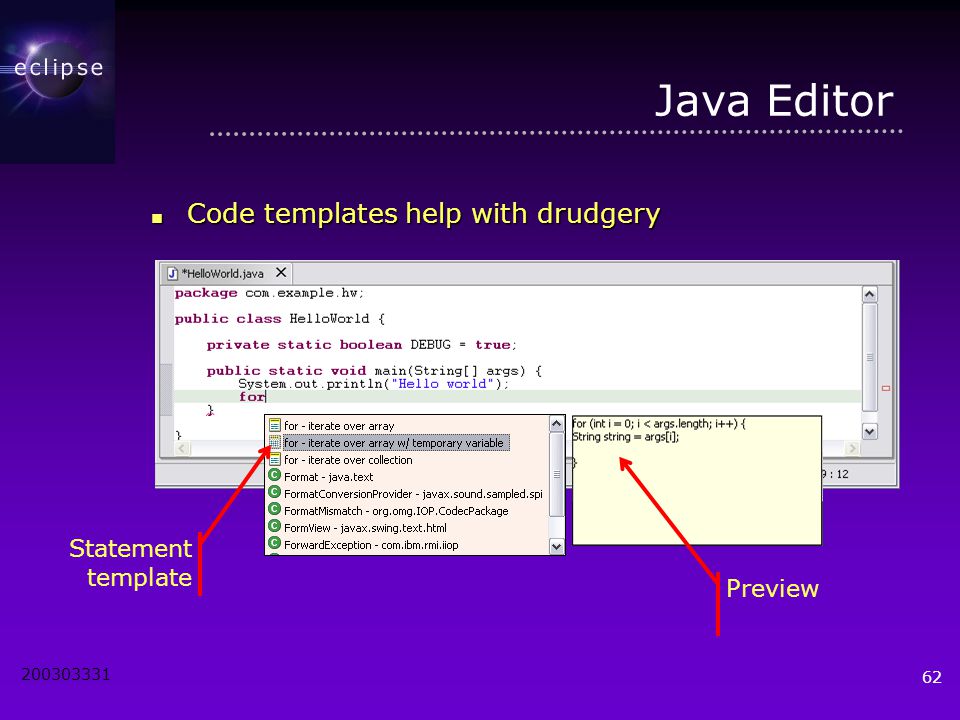Click editor vertical scroll-down arrow
Image resolution: width=960 pixels, height=720 pixels.
coord(869,431)
